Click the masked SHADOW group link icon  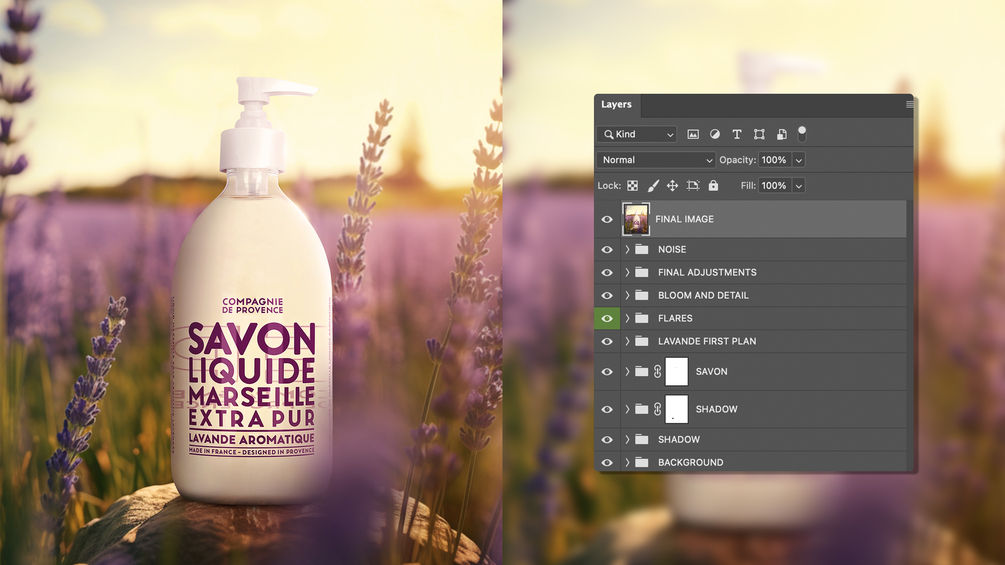(658, 409)
